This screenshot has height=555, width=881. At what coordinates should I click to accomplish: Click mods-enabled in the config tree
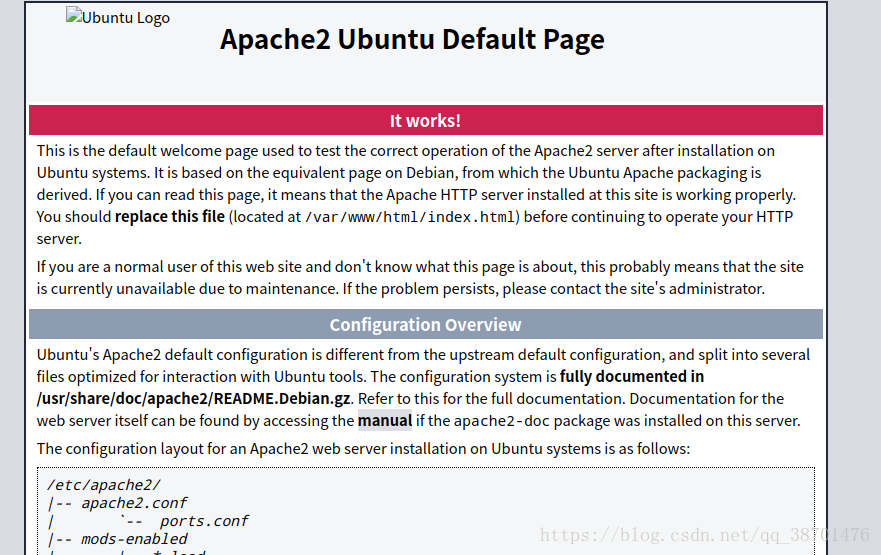pos(134,539)
